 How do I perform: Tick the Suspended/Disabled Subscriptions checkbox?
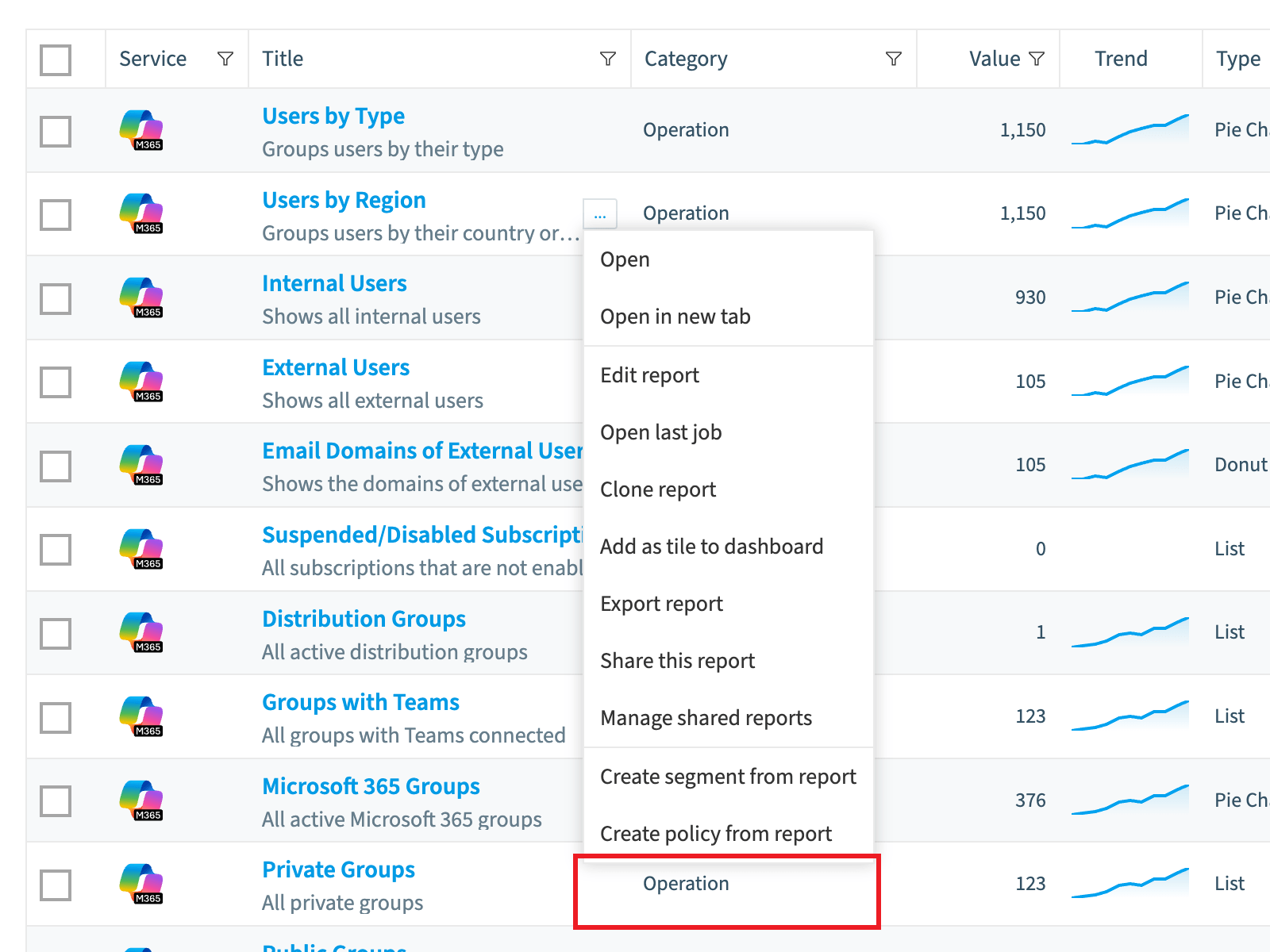pyautogui.click(x=56, y=550)
